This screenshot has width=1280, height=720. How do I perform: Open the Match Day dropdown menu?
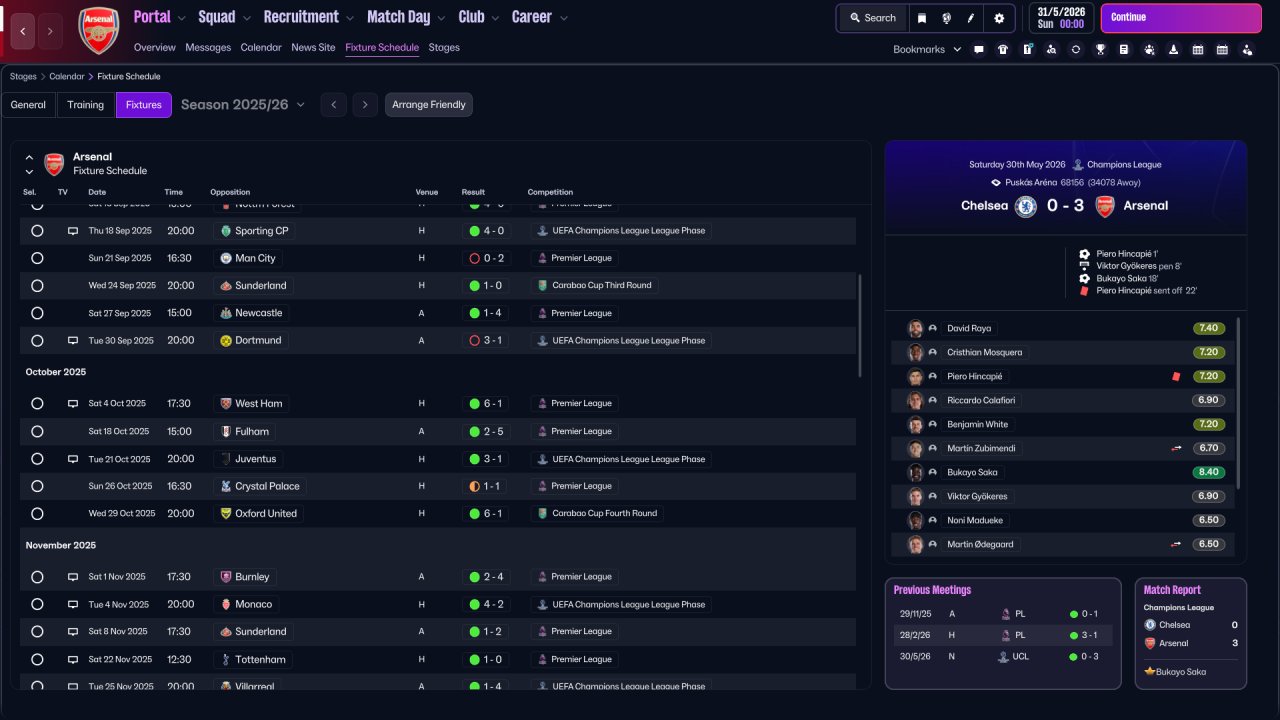(407, 17)
